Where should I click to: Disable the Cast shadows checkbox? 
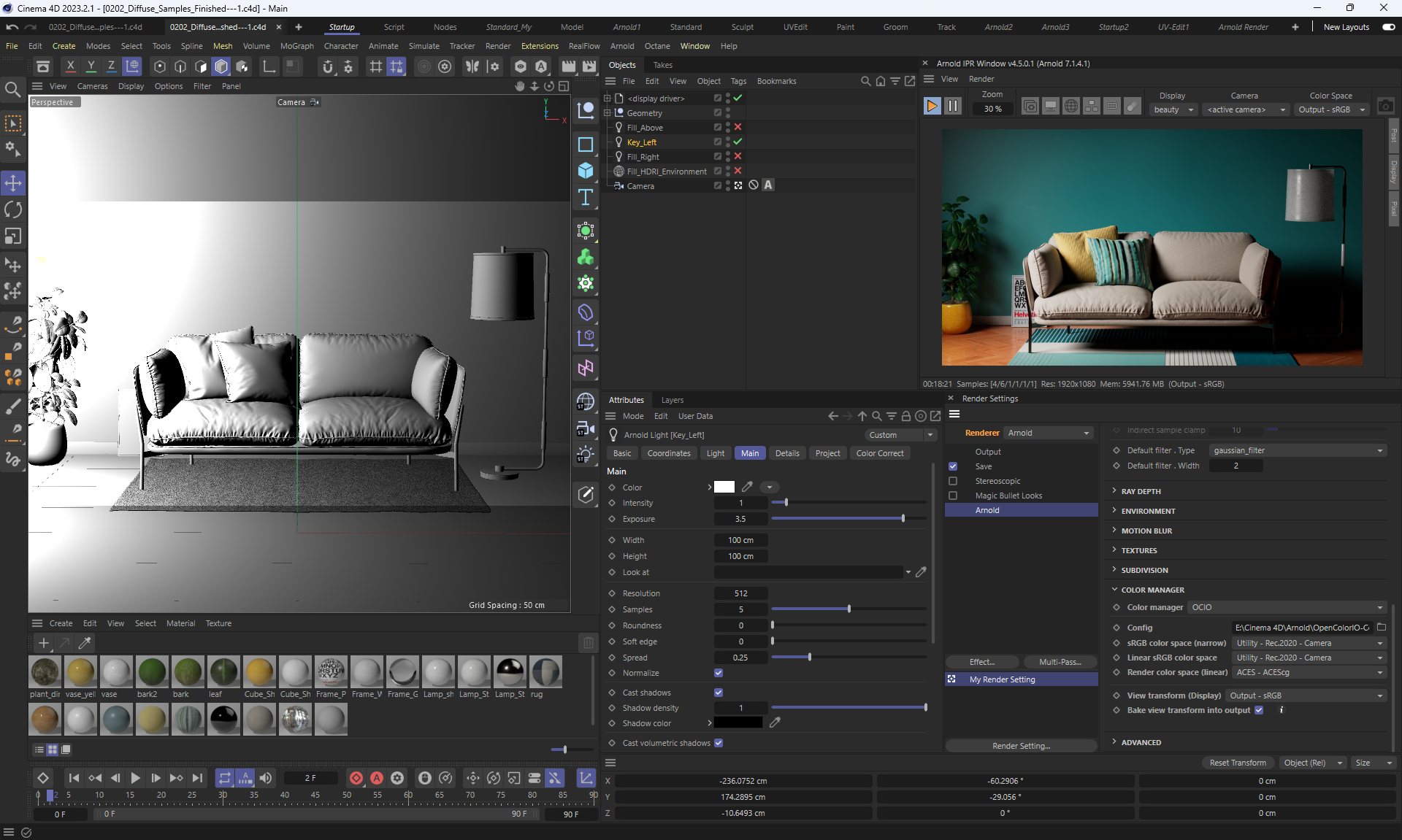[719, 693]
